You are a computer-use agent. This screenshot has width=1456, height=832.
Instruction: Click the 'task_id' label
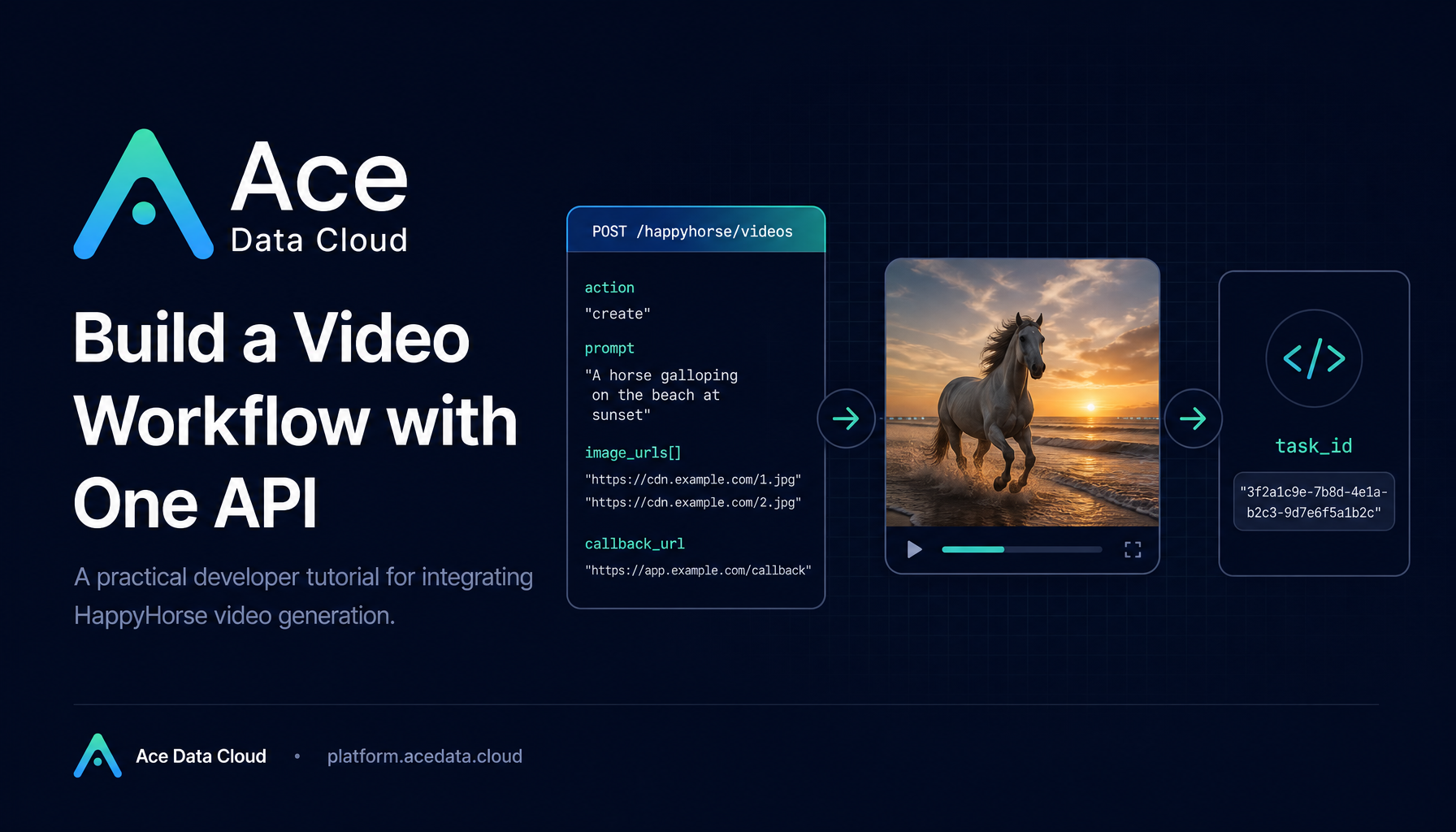(x=1314, y=446)
